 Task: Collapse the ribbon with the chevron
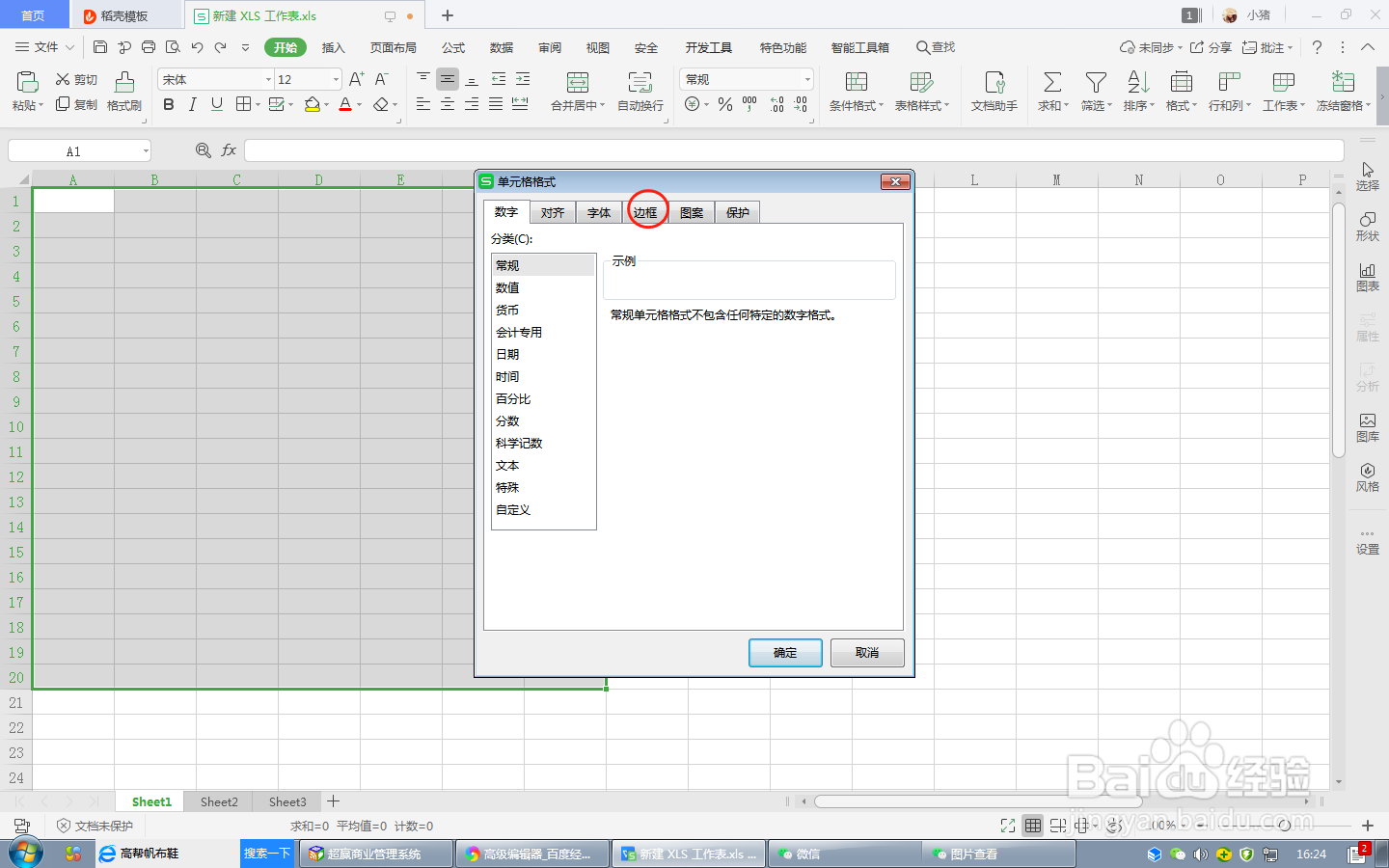click(1368, 46)
